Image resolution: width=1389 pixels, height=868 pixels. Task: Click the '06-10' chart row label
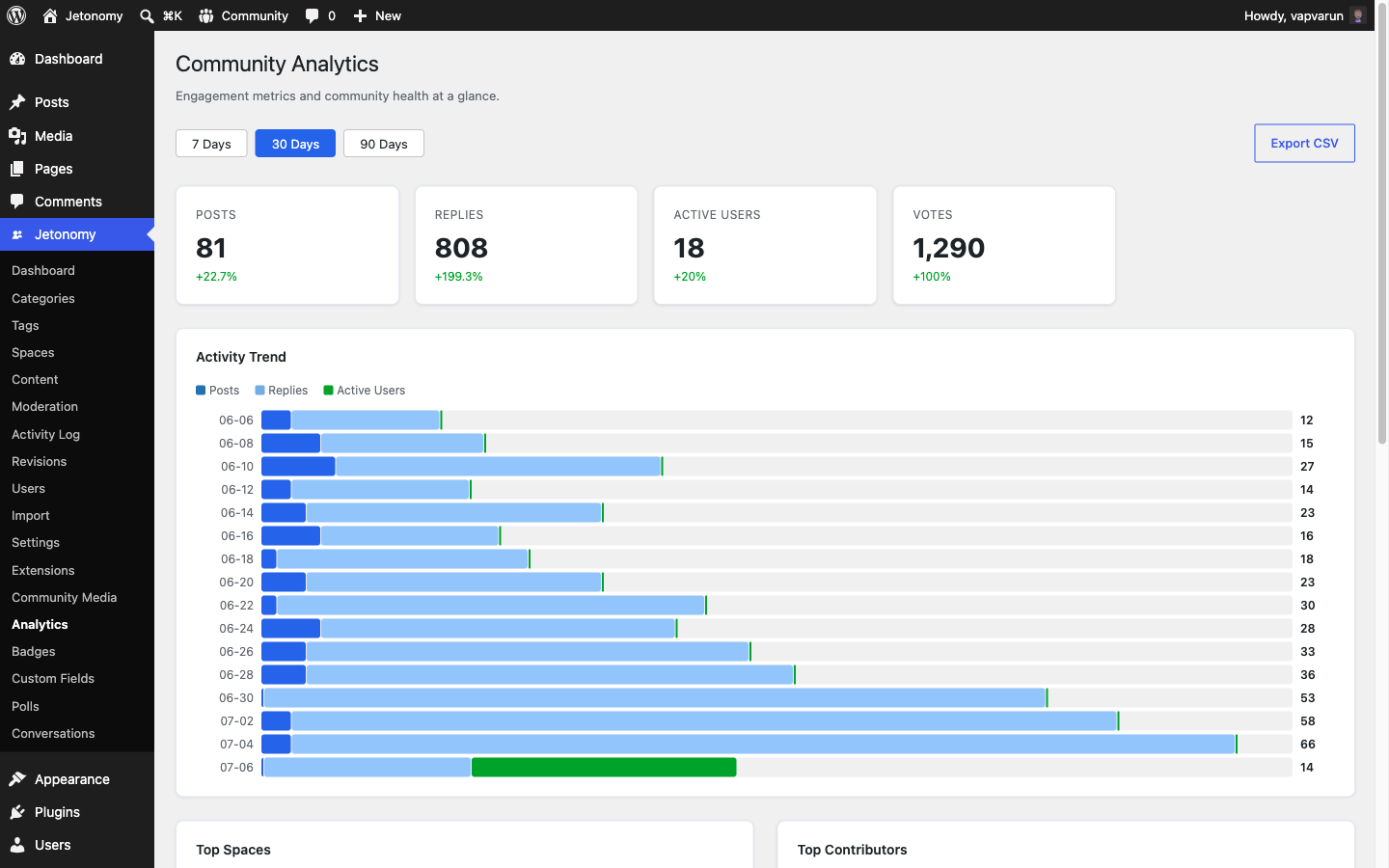click(237, 467)
